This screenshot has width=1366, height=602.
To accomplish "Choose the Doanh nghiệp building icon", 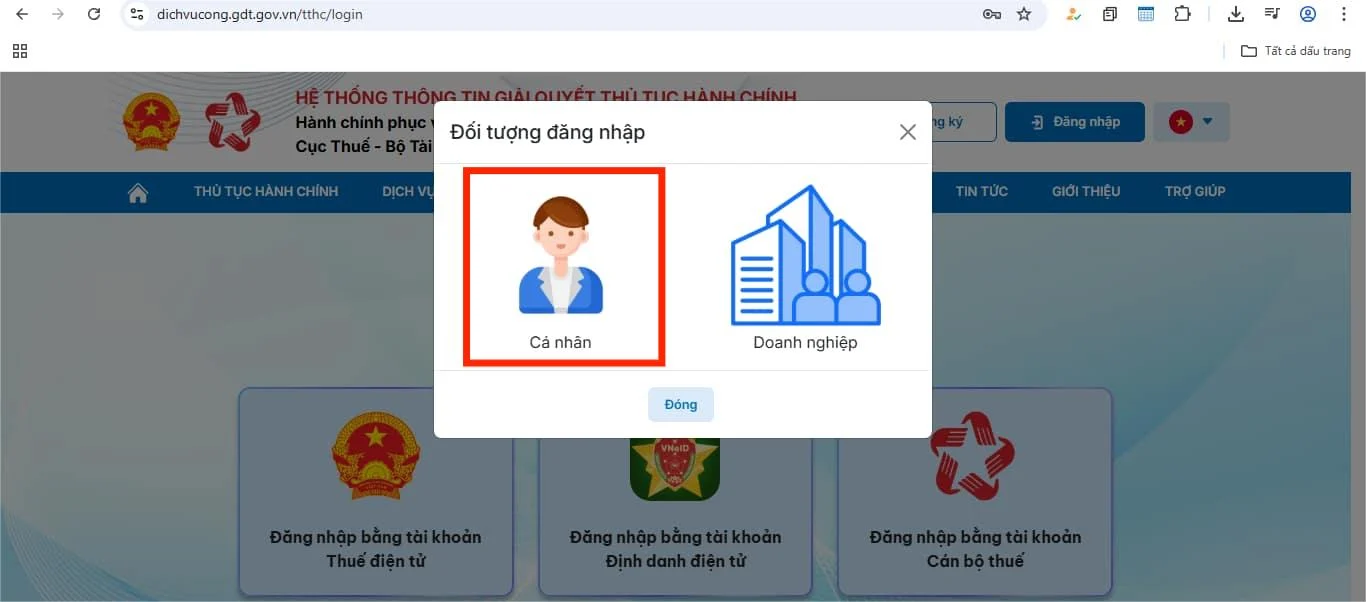I will (x=805, y=255).
